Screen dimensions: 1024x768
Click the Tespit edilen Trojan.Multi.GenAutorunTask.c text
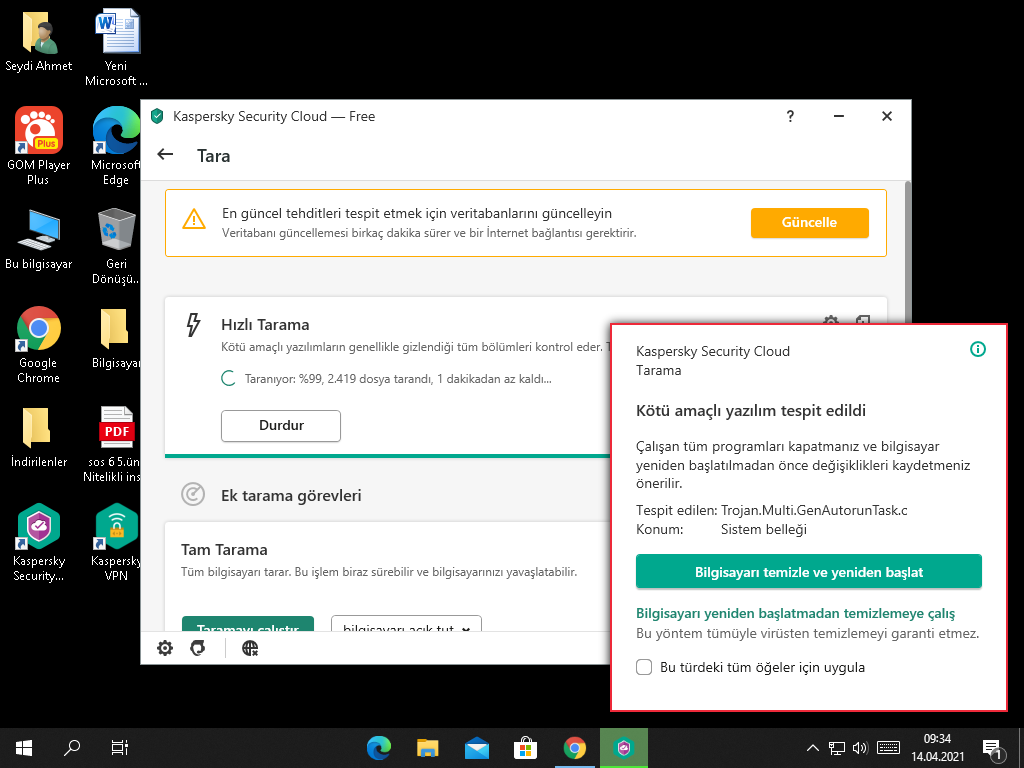[772, 510]
